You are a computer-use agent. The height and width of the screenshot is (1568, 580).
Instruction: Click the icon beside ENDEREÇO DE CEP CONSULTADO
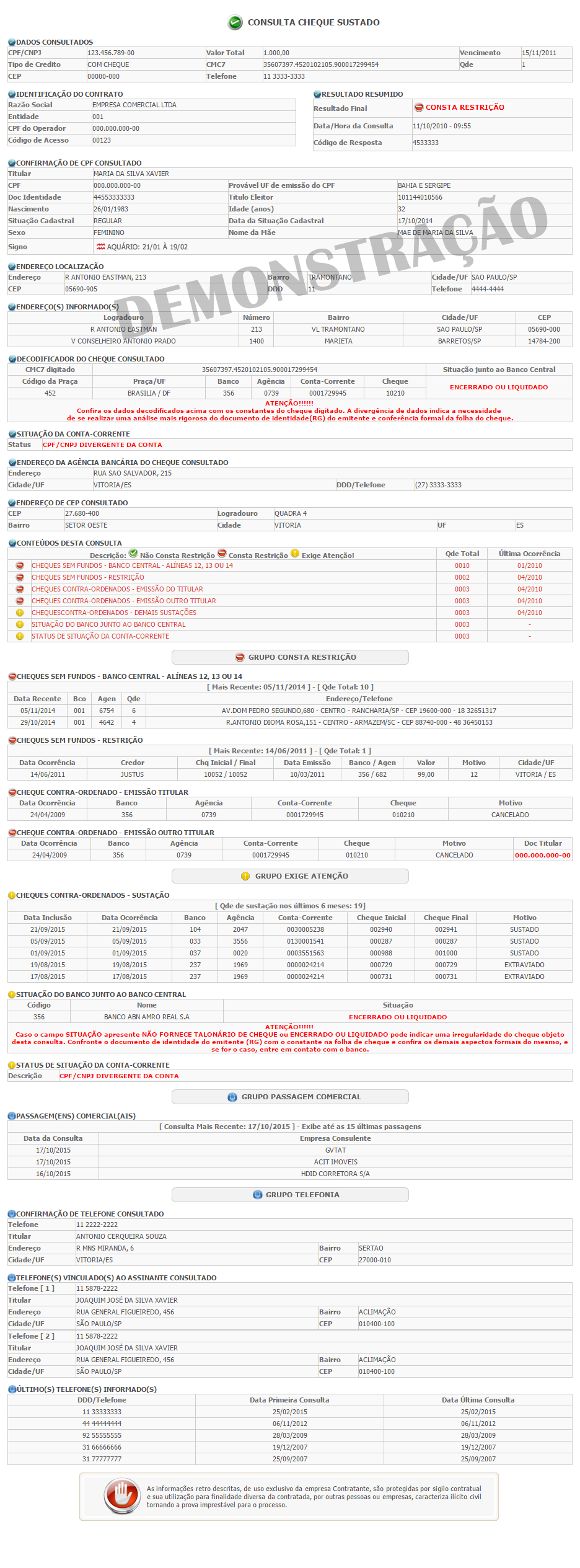[x=12, y=503]
